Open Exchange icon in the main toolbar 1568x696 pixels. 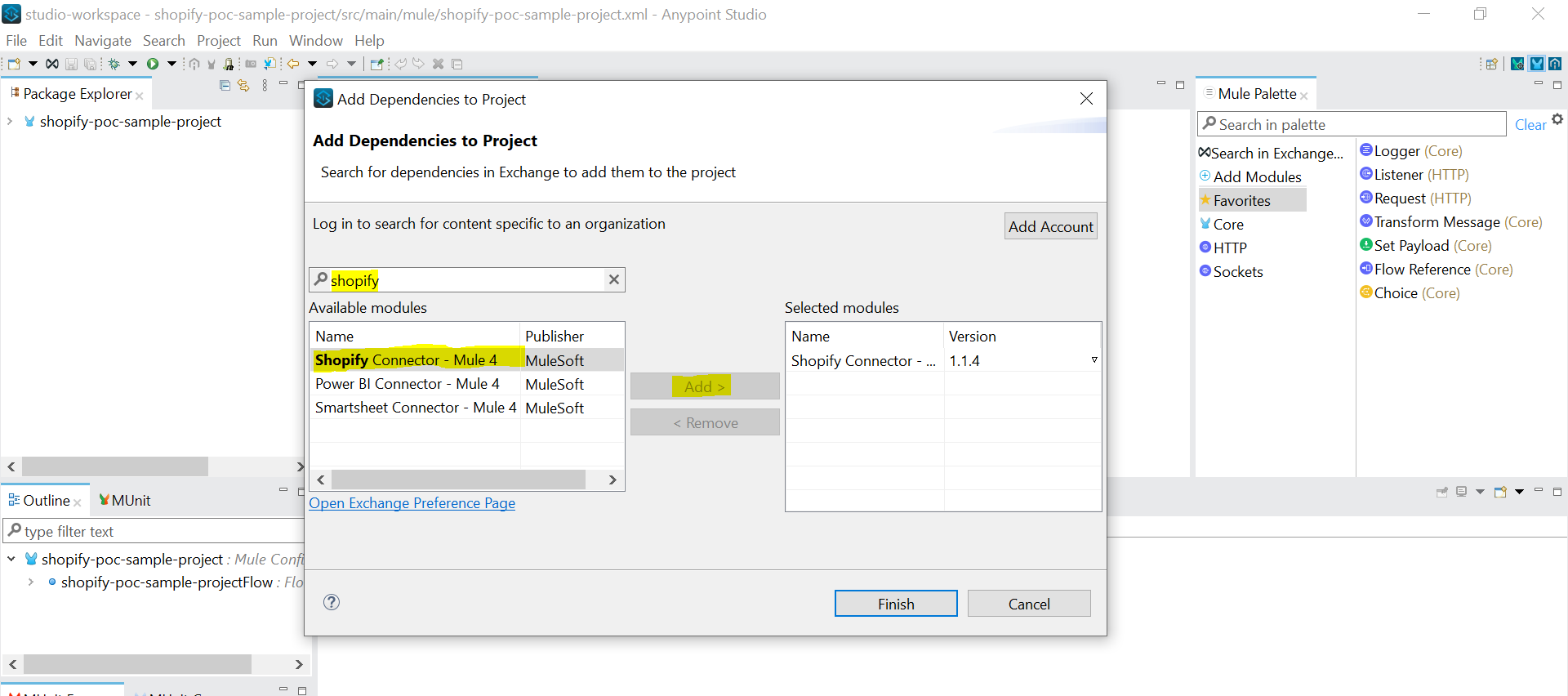pos(51,64)
